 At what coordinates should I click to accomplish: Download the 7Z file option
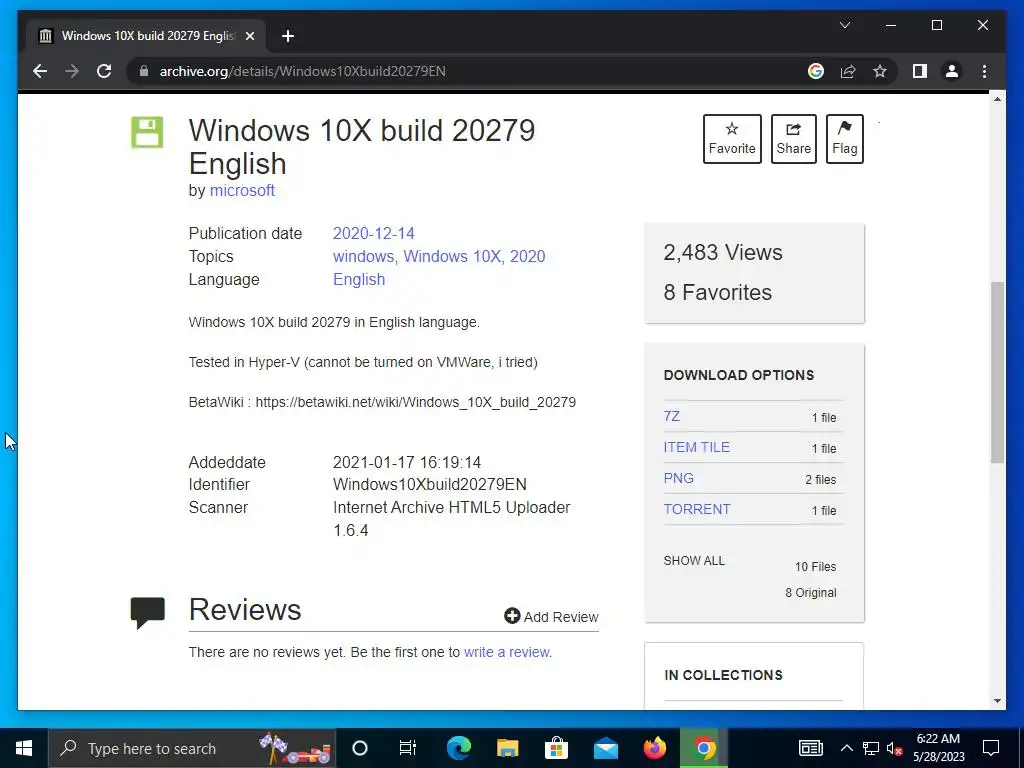click(671, 416)
